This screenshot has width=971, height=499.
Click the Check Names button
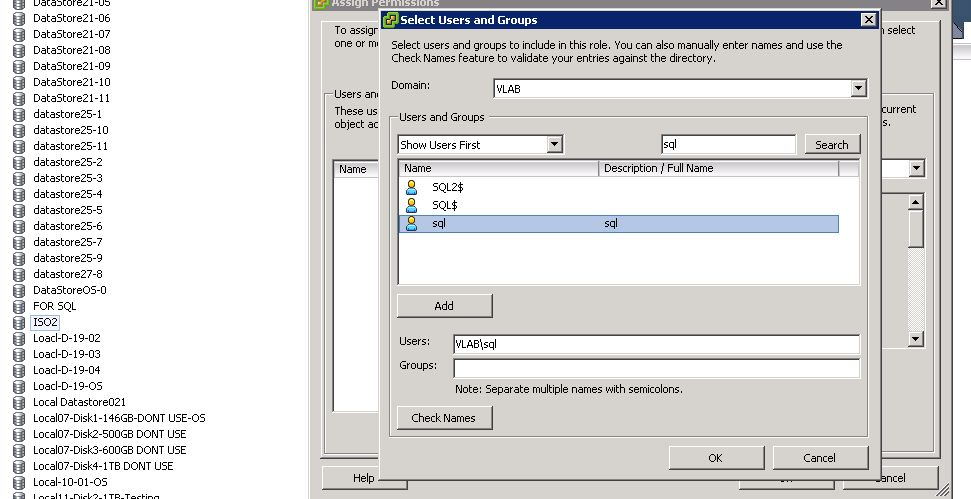click(444, 418)
